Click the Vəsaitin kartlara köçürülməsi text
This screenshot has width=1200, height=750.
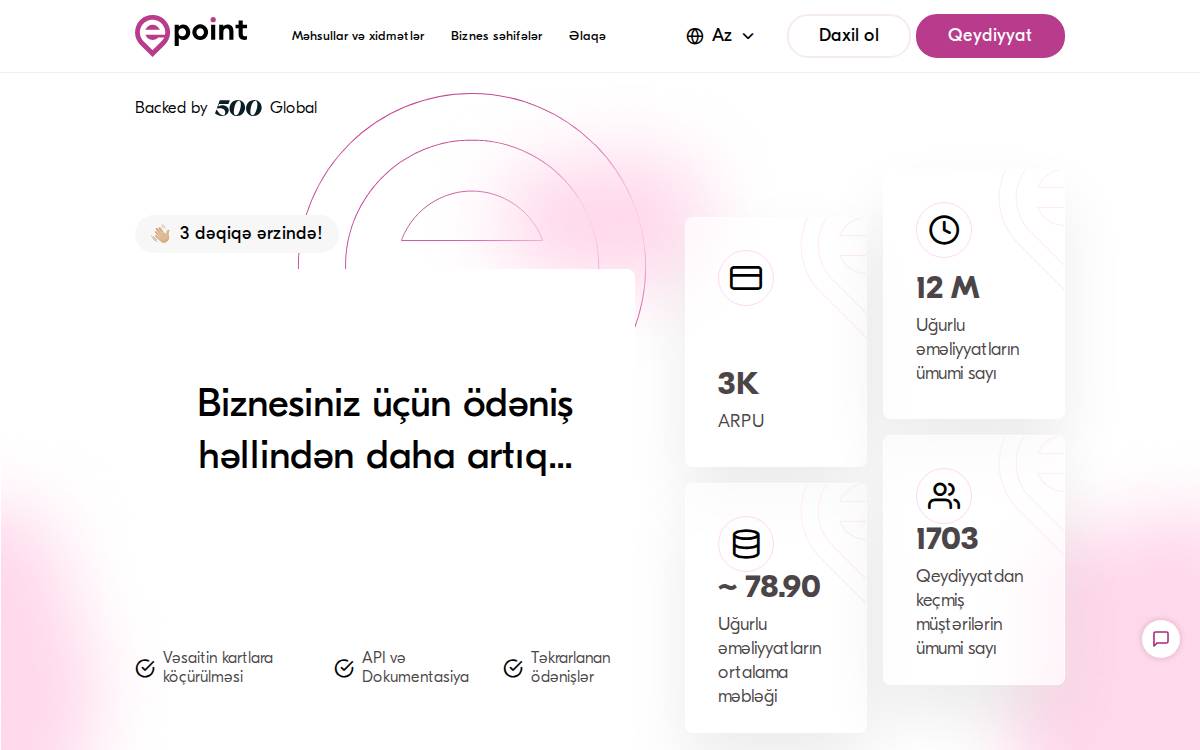coord(218,667)
